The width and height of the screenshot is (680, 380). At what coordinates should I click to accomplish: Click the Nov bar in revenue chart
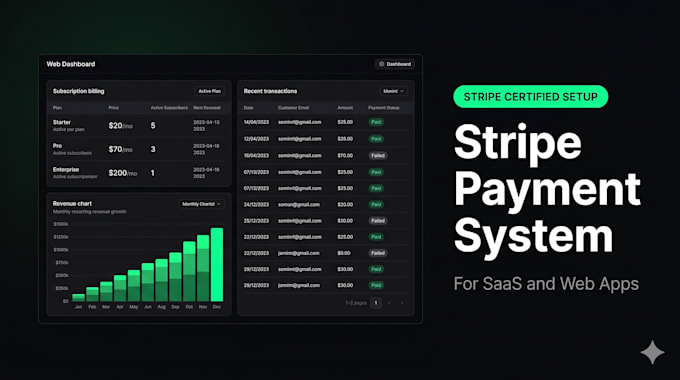pyautogui.click(x=203, y=268)
